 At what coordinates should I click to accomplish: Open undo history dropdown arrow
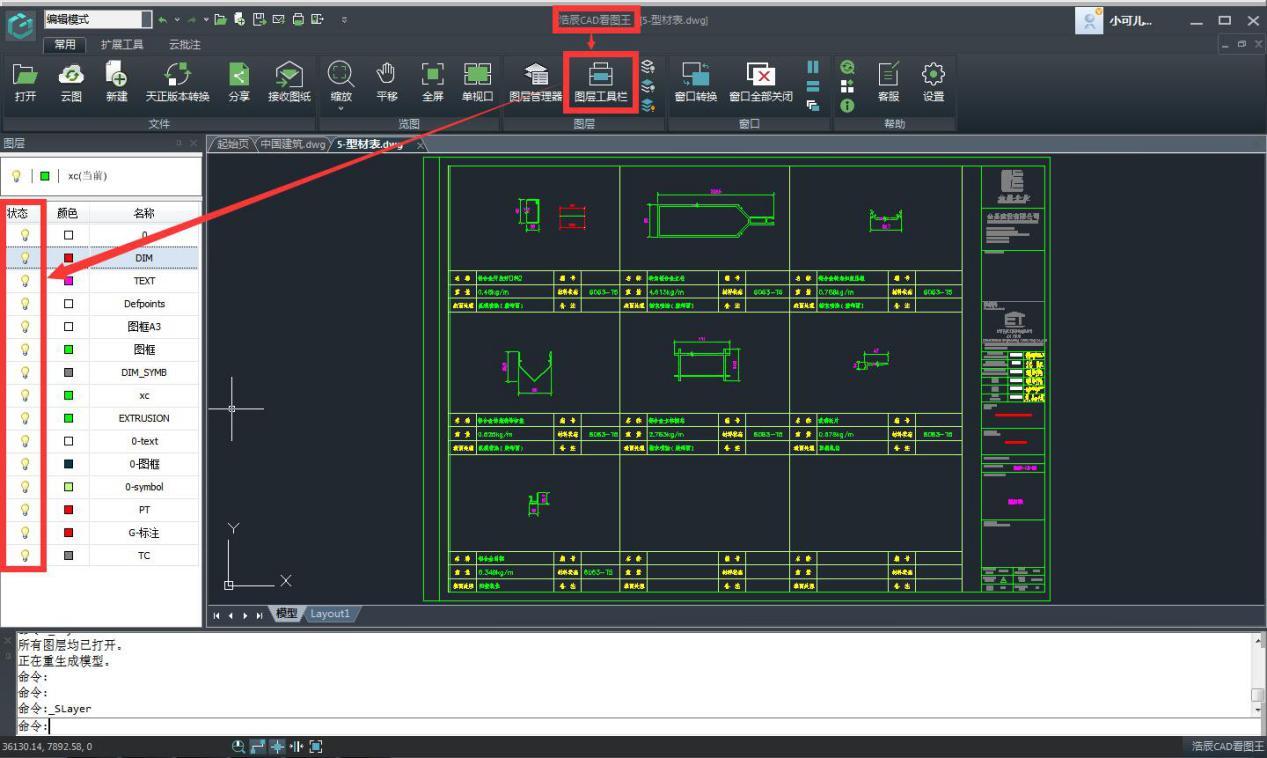[x=178, y=19]
